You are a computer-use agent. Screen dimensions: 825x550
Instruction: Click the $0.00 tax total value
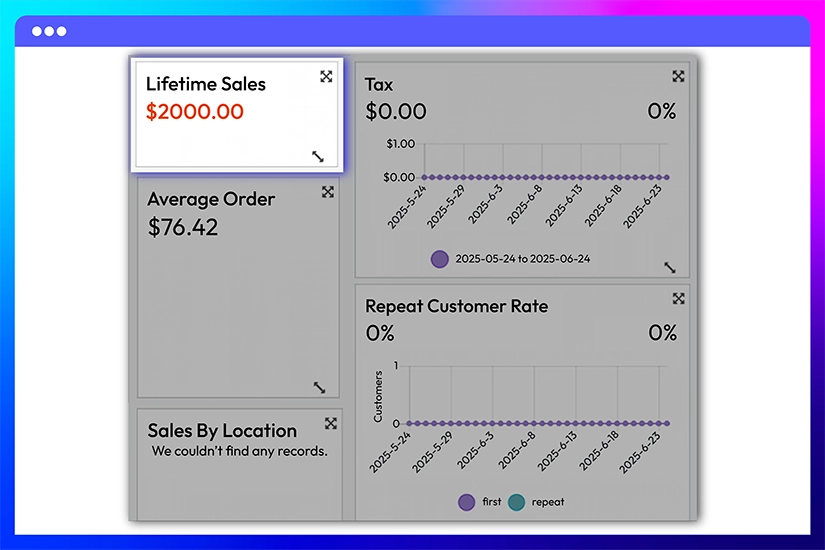[396, 112]
